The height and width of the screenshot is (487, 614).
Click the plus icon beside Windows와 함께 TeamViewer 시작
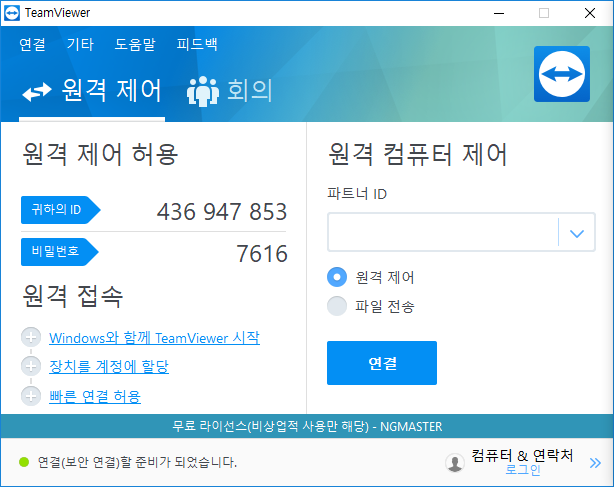31,337
